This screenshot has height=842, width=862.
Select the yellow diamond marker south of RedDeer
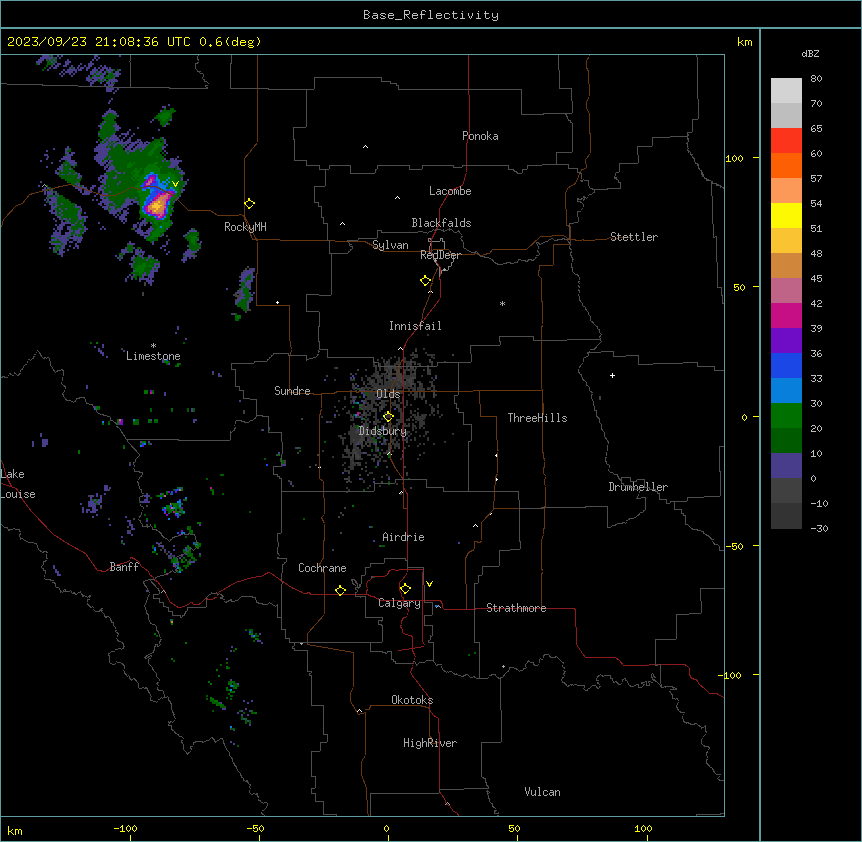point(426,281)
